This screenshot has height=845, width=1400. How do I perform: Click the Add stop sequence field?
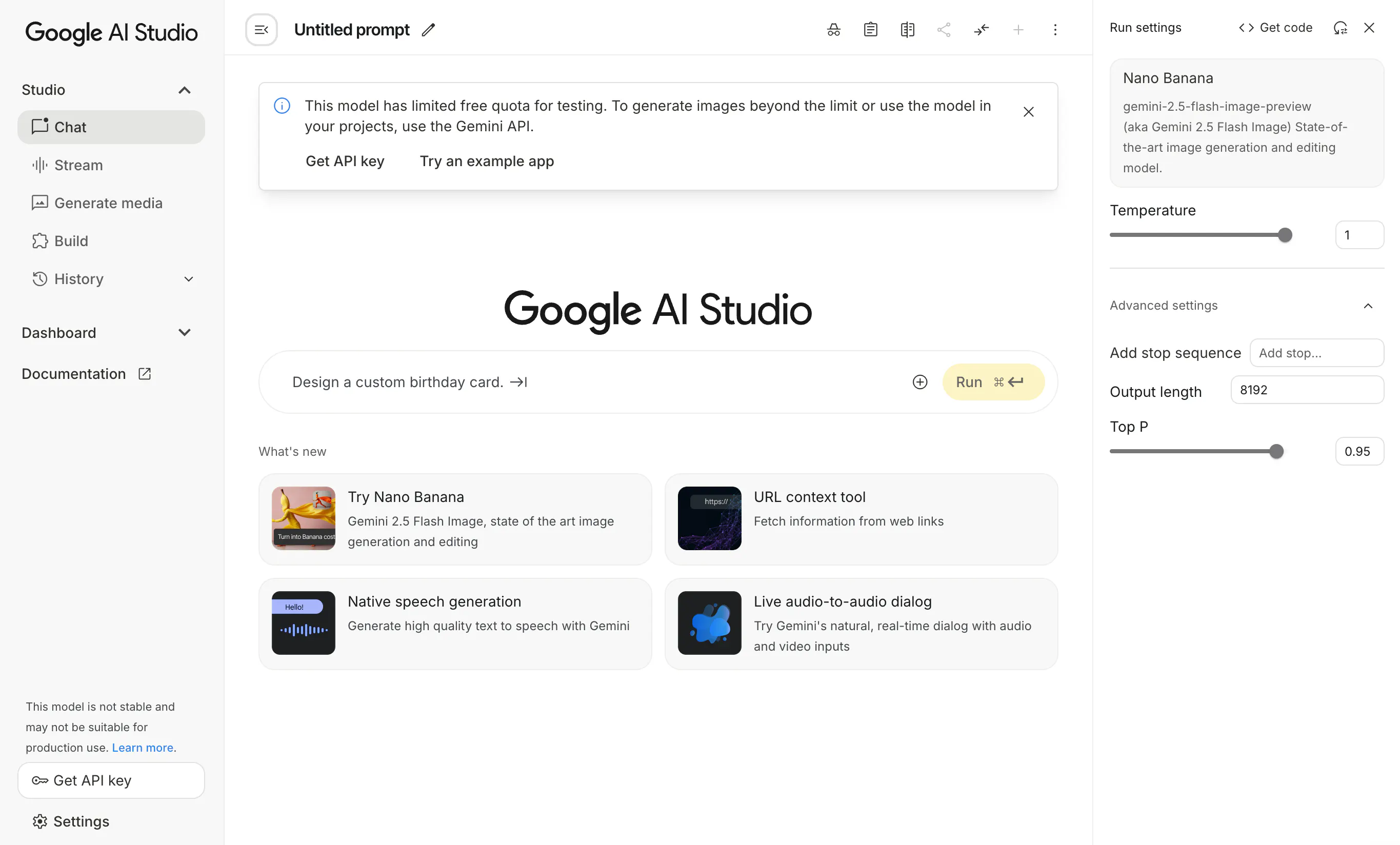click(1316, 353)
